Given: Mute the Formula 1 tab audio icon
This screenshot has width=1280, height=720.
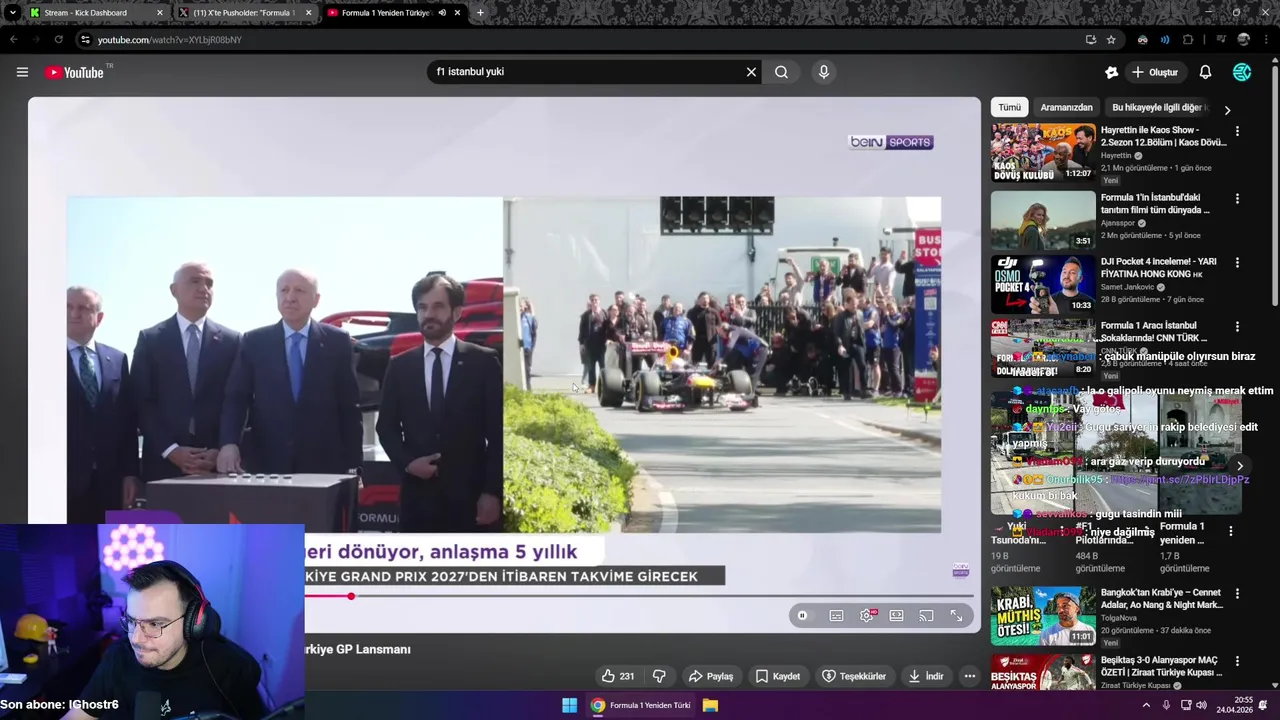Looking at the screenshot, I should click(x=442, y=13).
